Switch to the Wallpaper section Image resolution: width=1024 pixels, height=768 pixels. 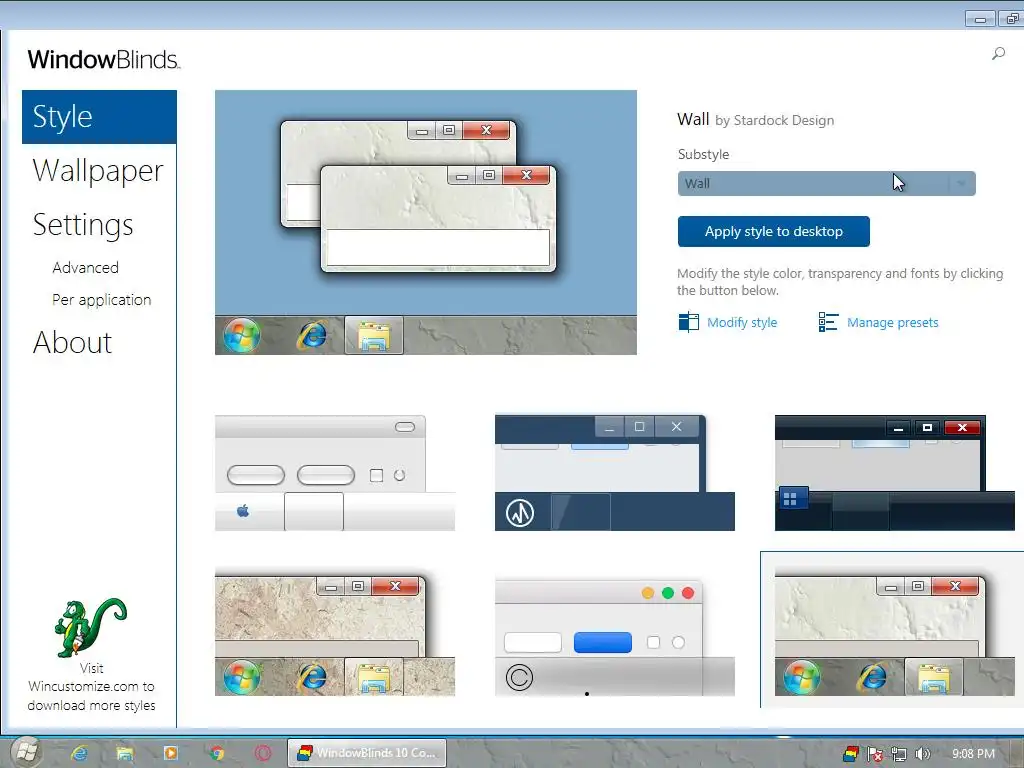[x=98, y=170]
